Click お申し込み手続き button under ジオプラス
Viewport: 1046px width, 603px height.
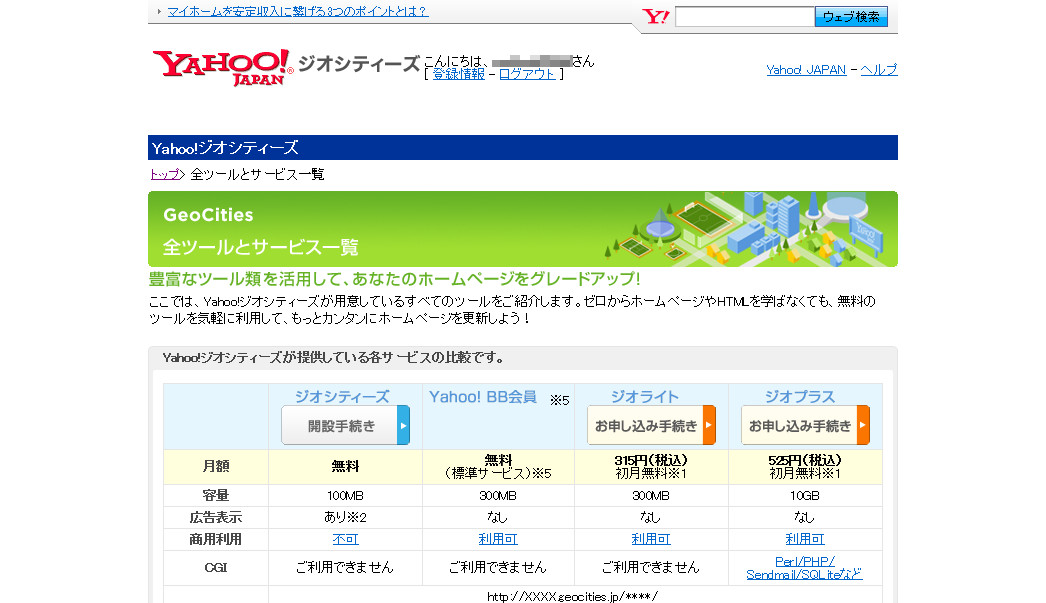pyautogui.click(x=805, y=425)
